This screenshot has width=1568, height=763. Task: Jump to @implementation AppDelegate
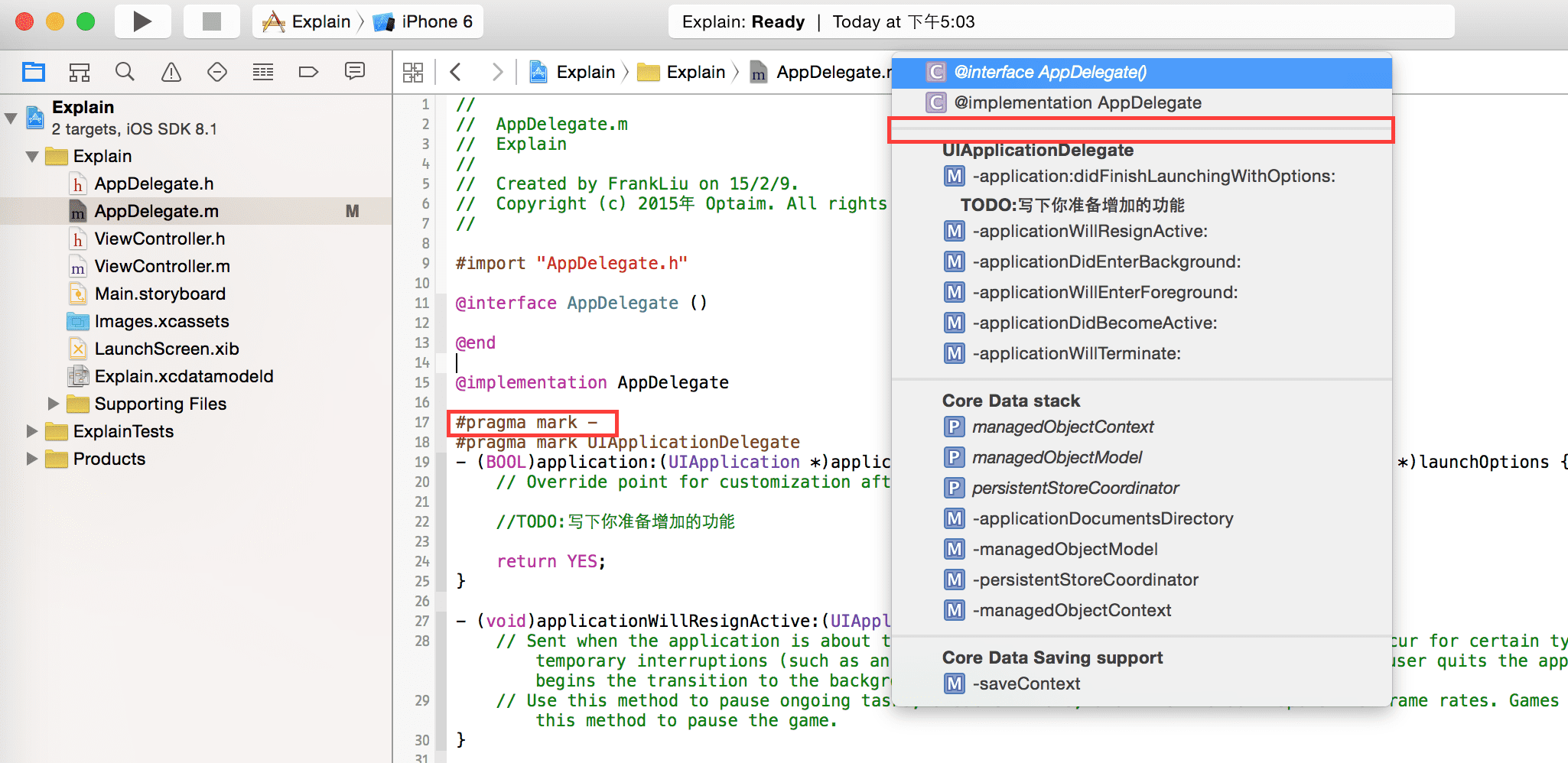(x=1077, y=102)
